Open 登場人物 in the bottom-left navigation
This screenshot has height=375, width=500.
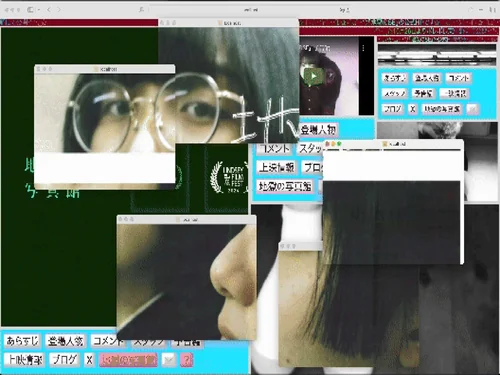pos(65,341)
